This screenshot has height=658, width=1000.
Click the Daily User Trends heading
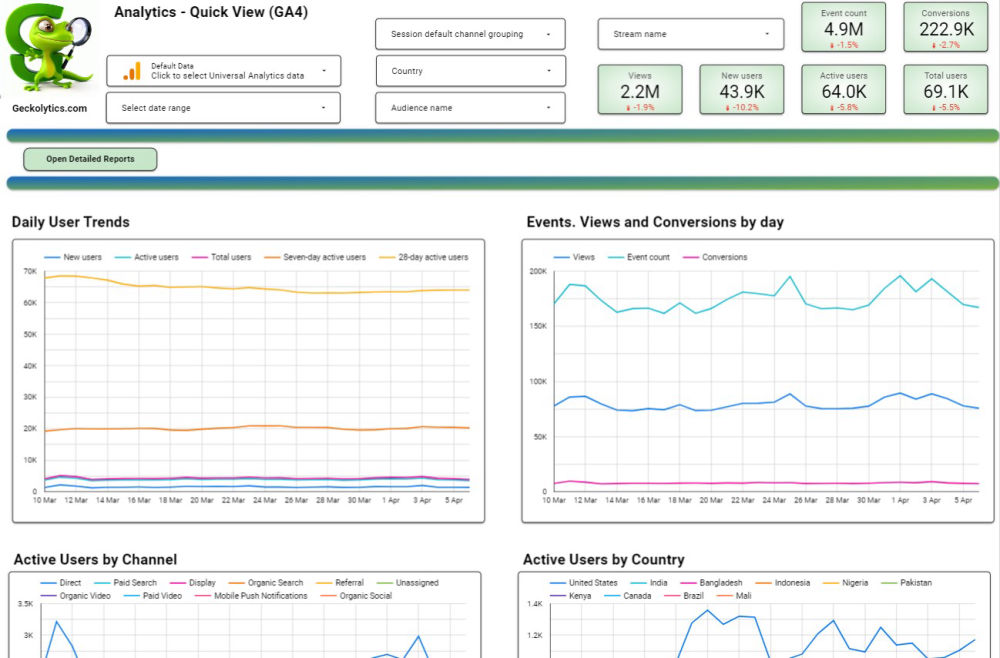(x=71, y=223)
